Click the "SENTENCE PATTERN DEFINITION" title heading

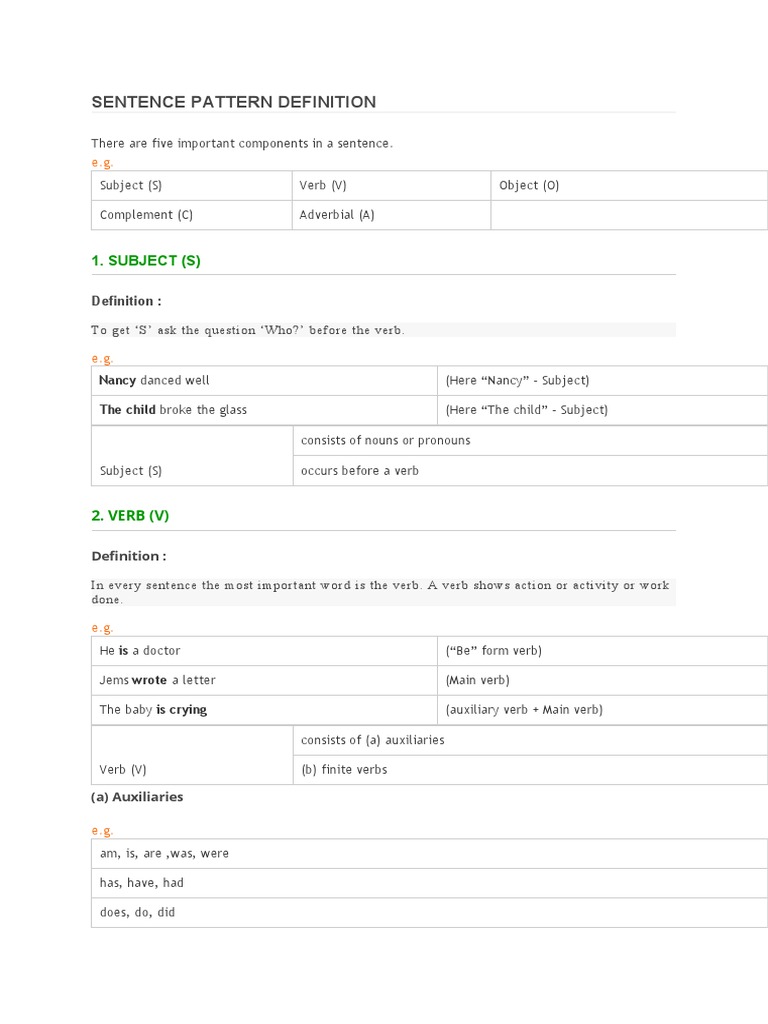[234, 102]
